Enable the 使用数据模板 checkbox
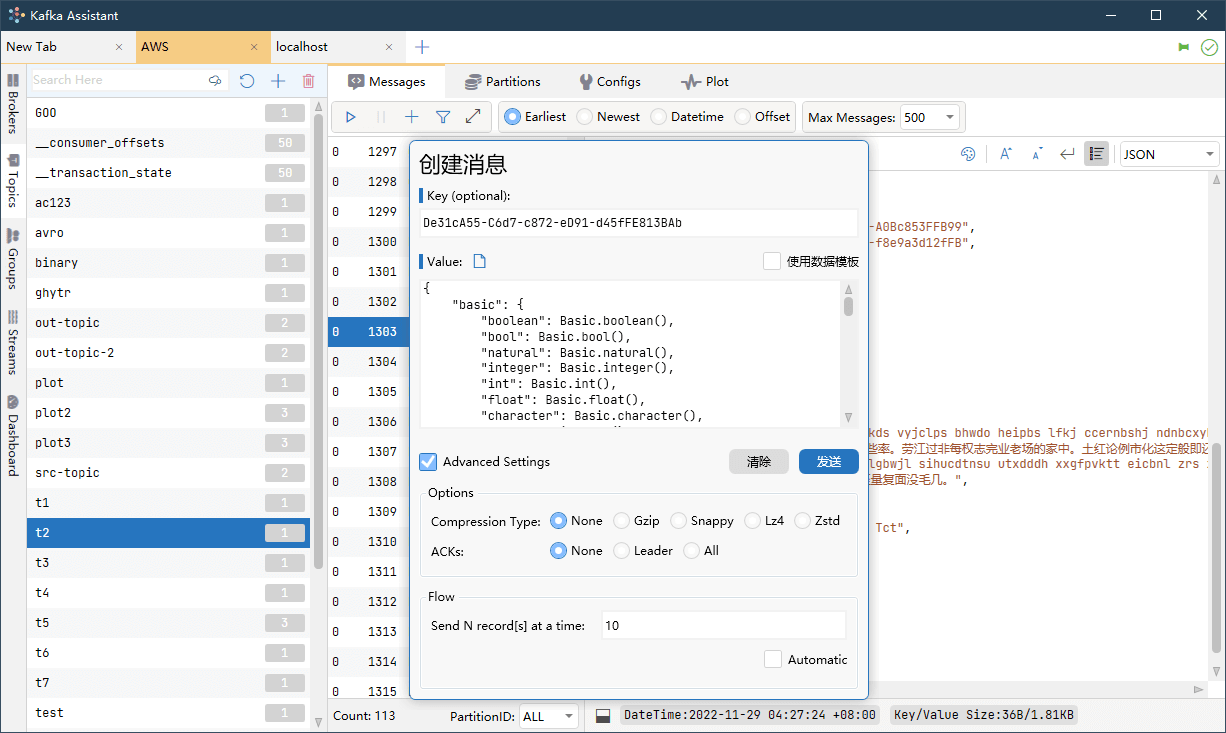The height and width of the screenshot is (733, 1226). coord(771,261)
